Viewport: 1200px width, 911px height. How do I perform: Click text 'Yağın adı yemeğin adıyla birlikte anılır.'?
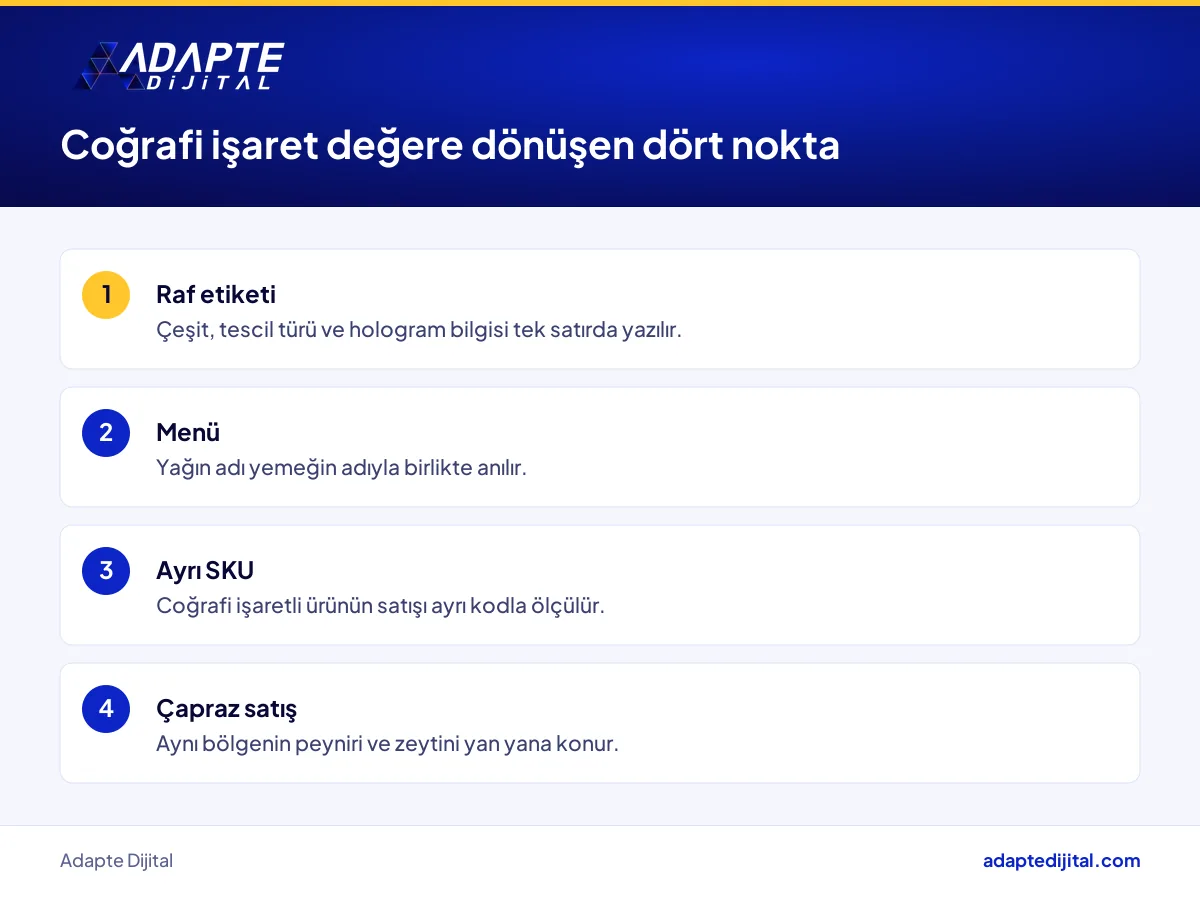(341, 467)
